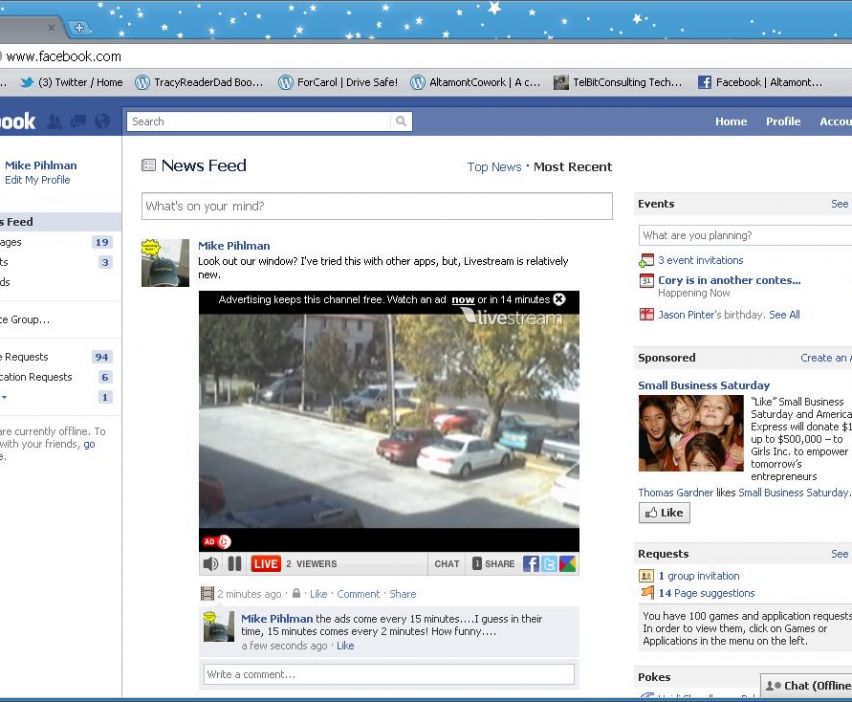Click the post privacy lock icon
The image size is (852, 702).
(296, 594)
